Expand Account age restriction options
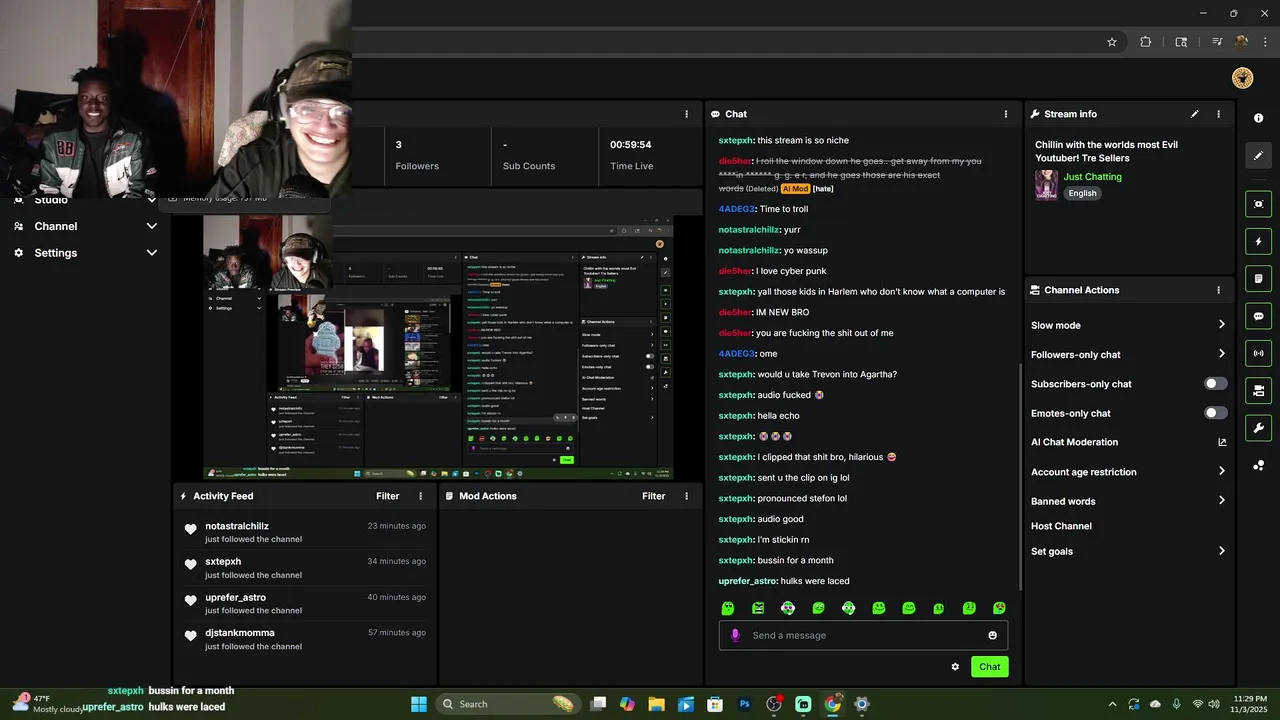Screen dimensions: 1280x720 (x=1222, y=471)
